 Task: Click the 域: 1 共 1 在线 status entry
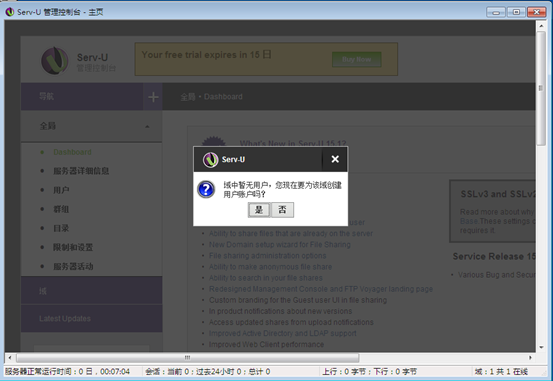coord(501,371)
